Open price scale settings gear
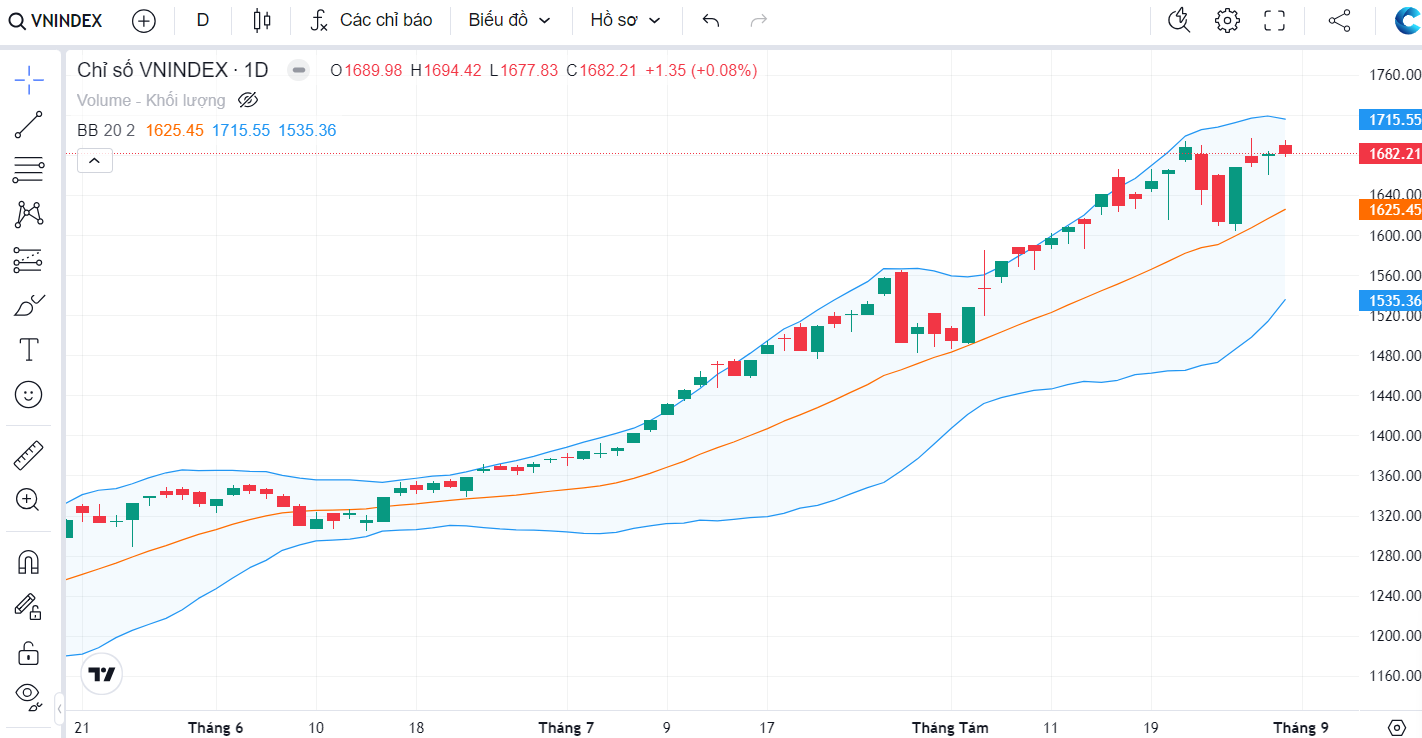The width and height of the screenshot is (1422, 738). tap(1397, 727)
